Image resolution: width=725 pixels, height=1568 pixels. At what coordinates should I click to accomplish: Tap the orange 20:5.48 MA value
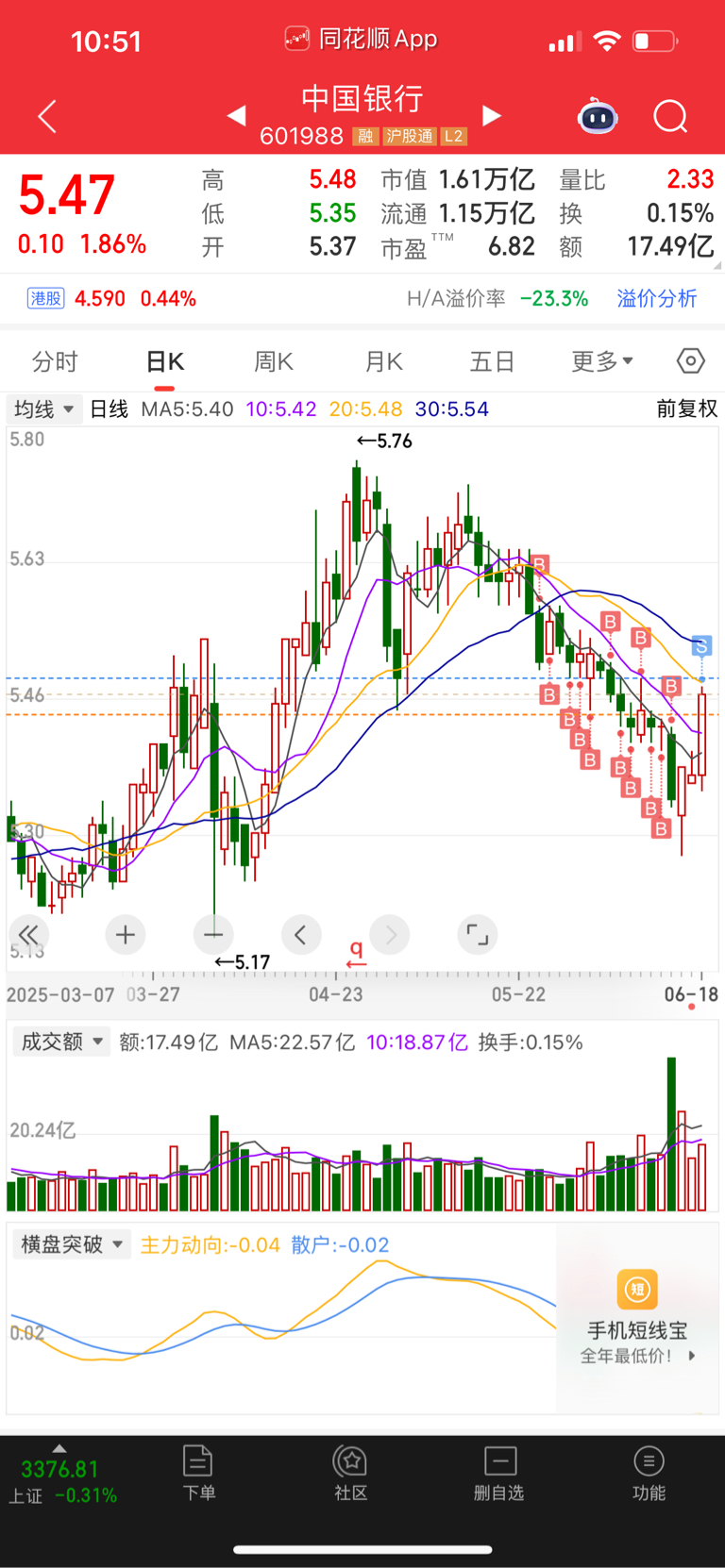[366, 409]
